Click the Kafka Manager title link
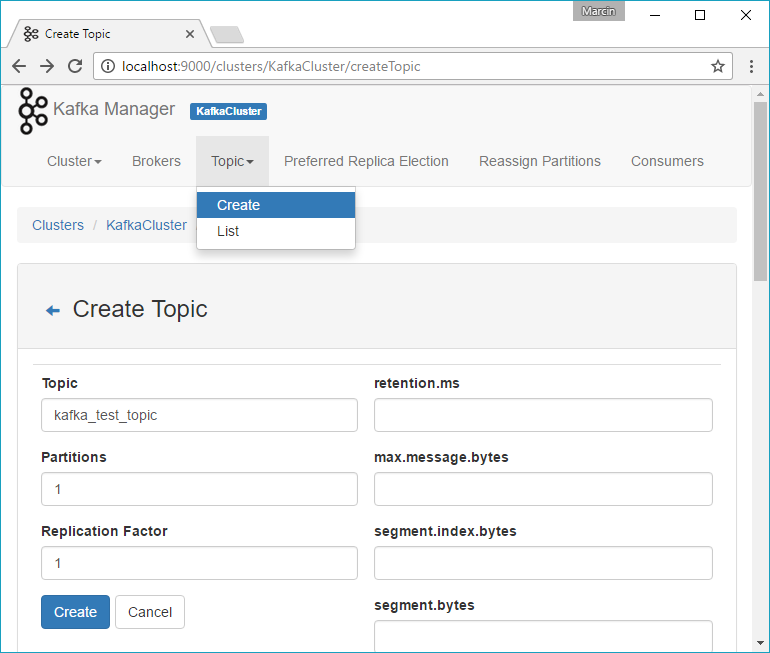The image size is (770, 653). (113, 109)
